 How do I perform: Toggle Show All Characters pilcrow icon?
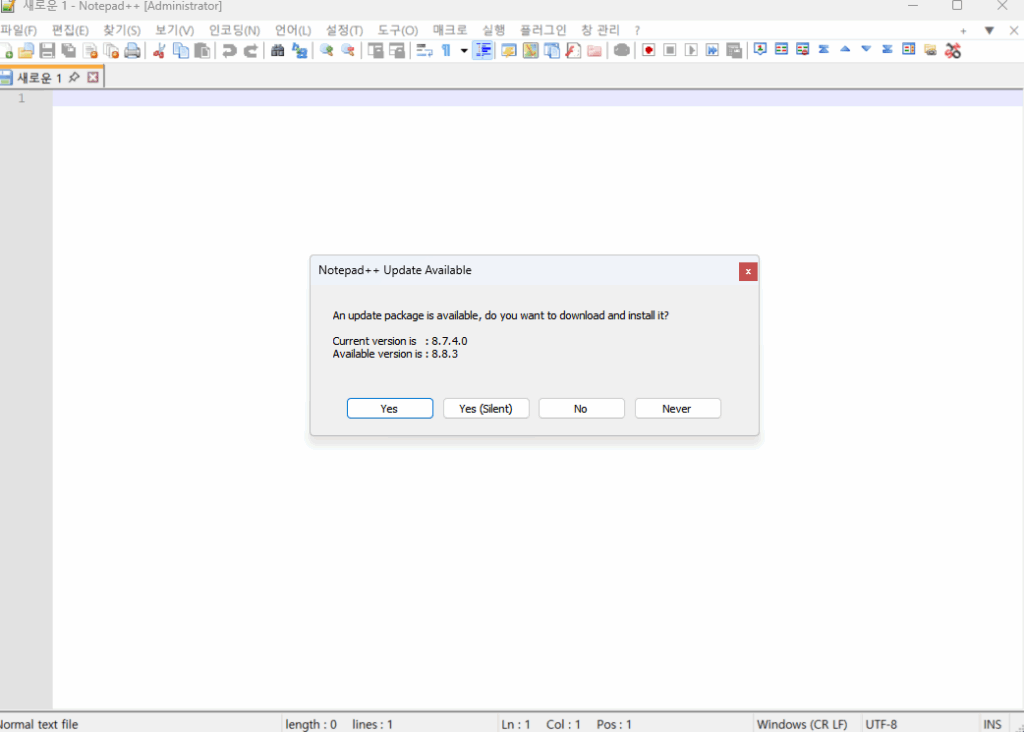click(446, 50)
